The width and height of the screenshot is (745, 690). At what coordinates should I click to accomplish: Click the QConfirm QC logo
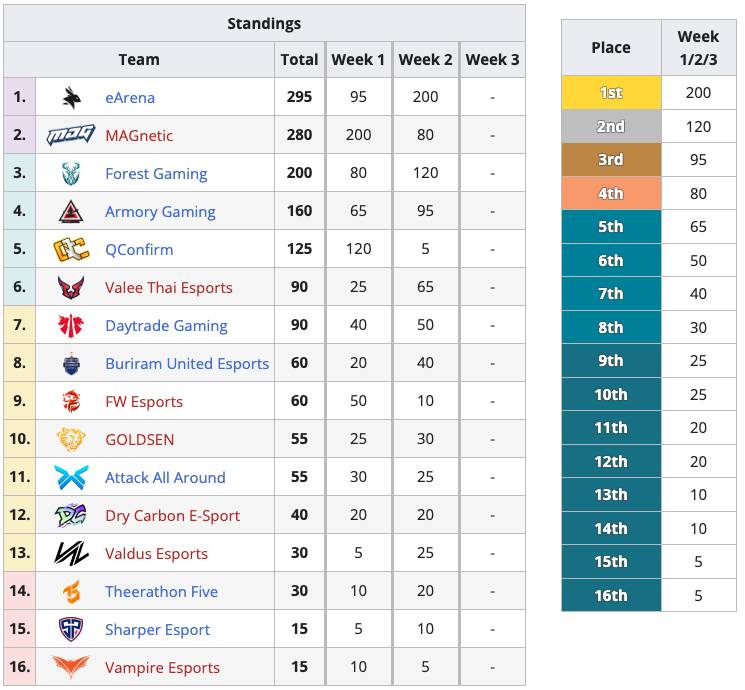[71, 249]
